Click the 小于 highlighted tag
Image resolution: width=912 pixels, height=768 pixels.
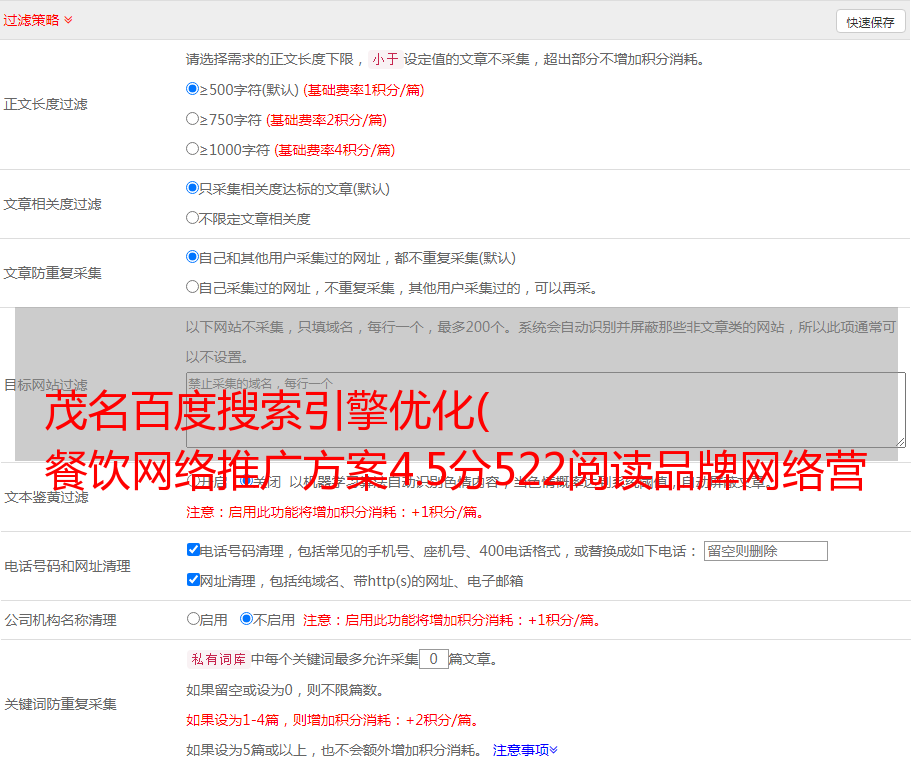pos(385,59)
